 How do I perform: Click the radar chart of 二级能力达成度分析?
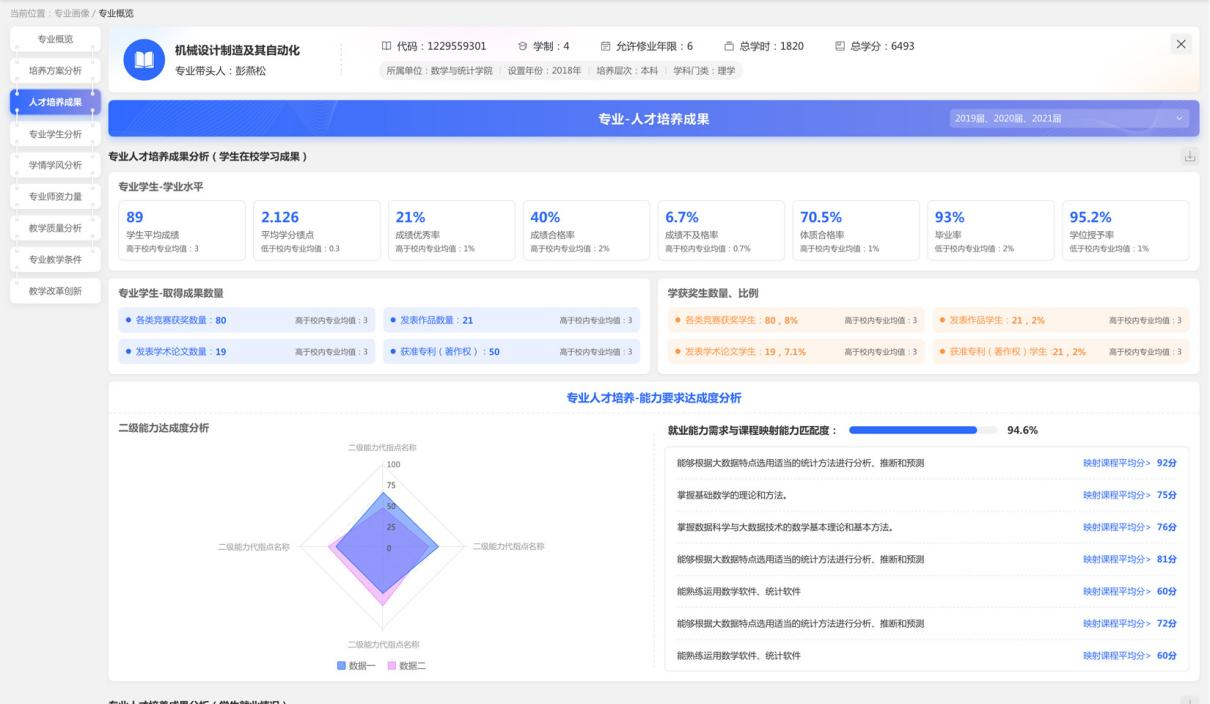[383, 547]
